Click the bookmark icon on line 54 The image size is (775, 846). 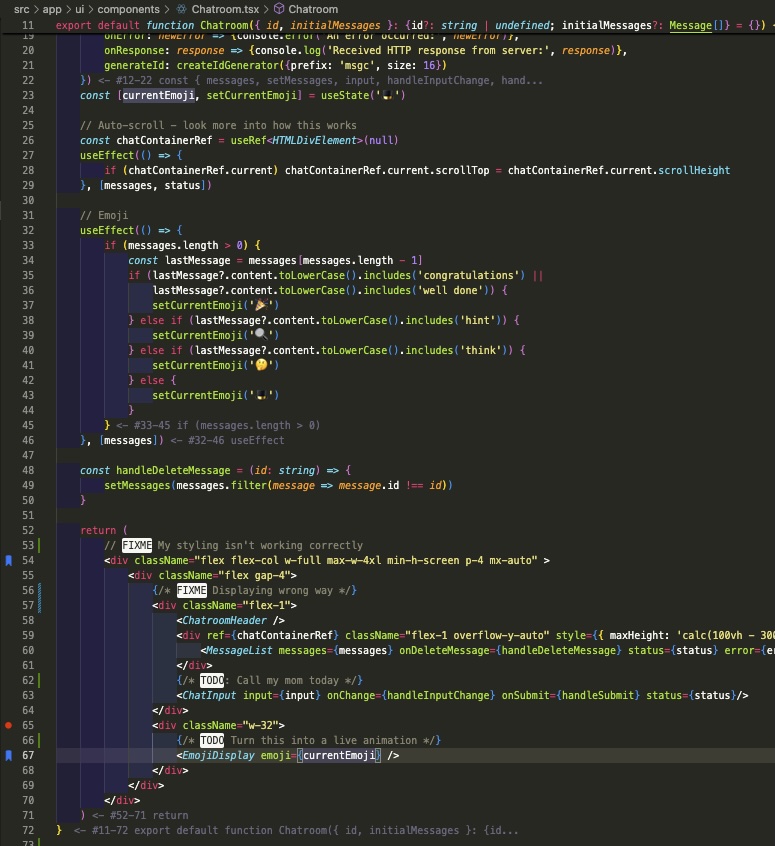(9, 561)
